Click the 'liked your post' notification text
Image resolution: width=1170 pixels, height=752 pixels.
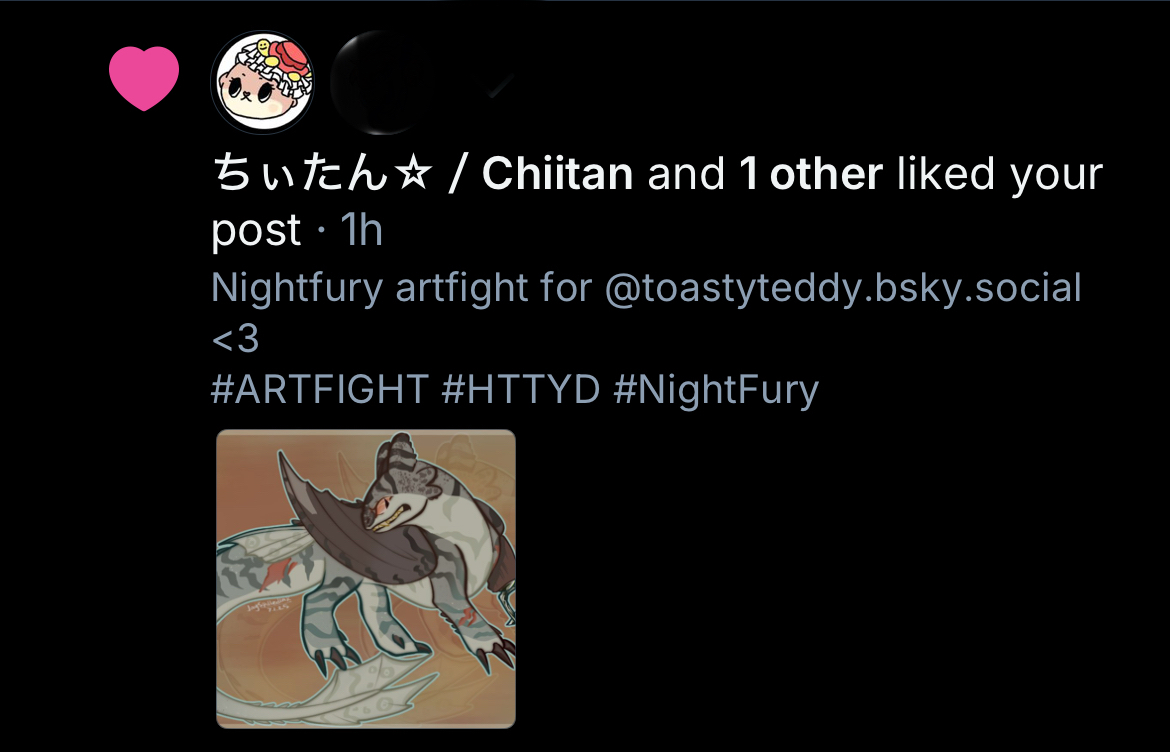coord(999,173)
